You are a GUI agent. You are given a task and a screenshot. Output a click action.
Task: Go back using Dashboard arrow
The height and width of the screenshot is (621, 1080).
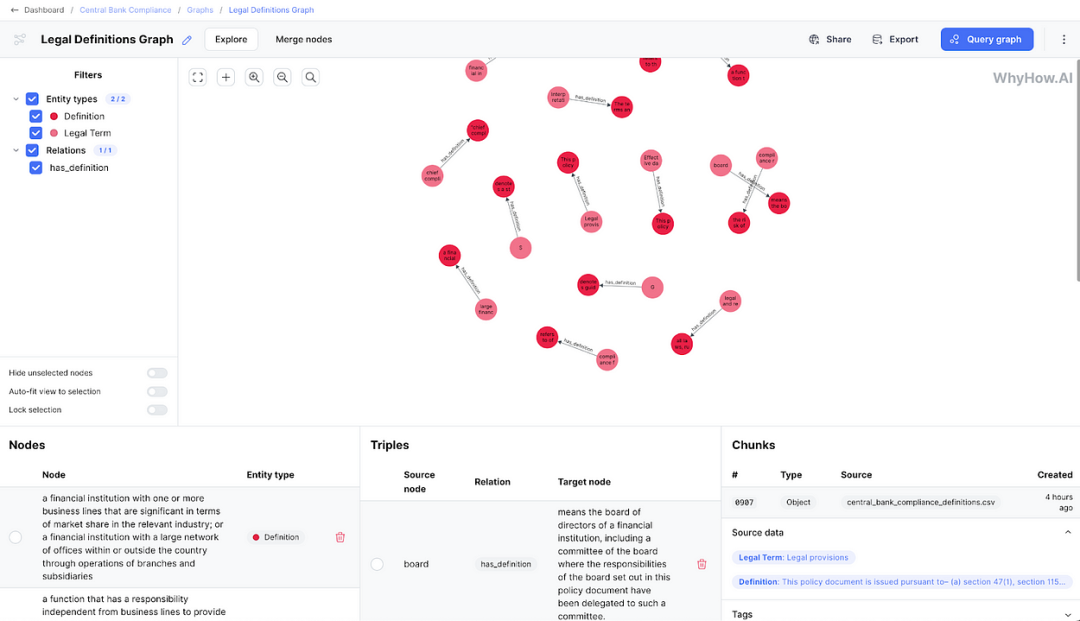14,10
